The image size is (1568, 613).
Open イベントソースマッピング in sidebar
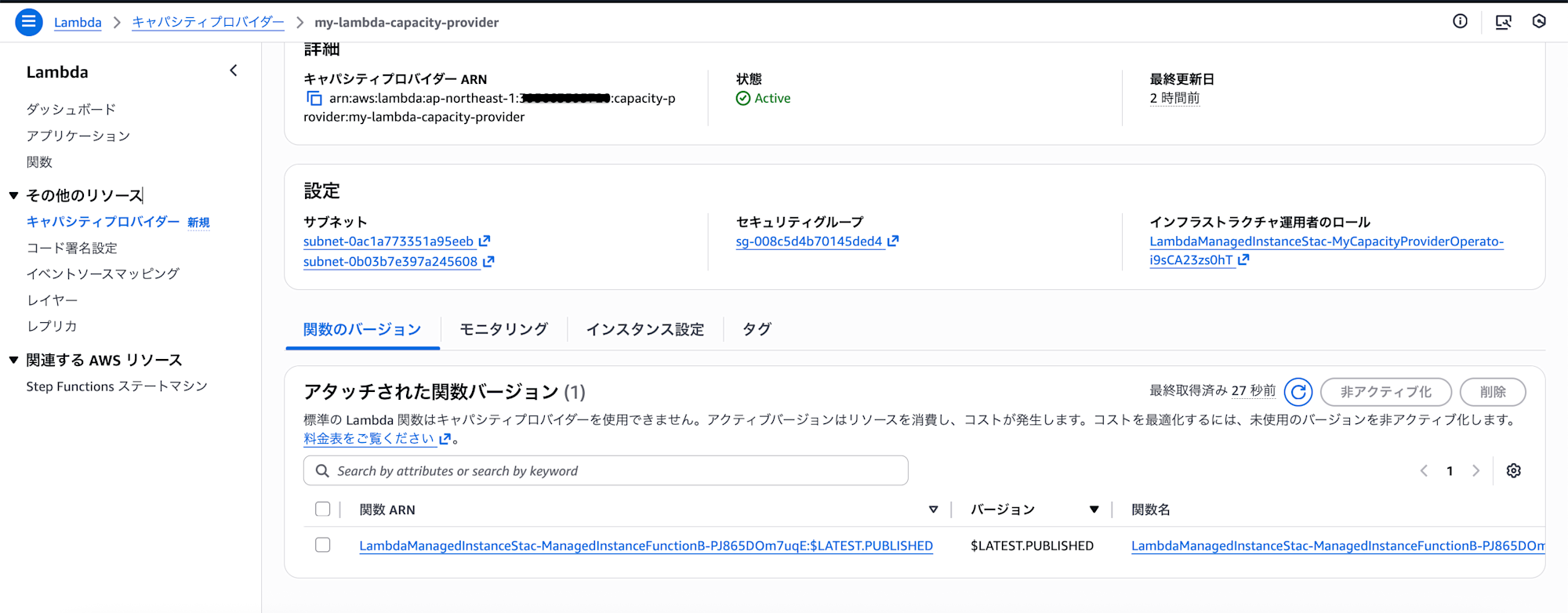[103, 274]
